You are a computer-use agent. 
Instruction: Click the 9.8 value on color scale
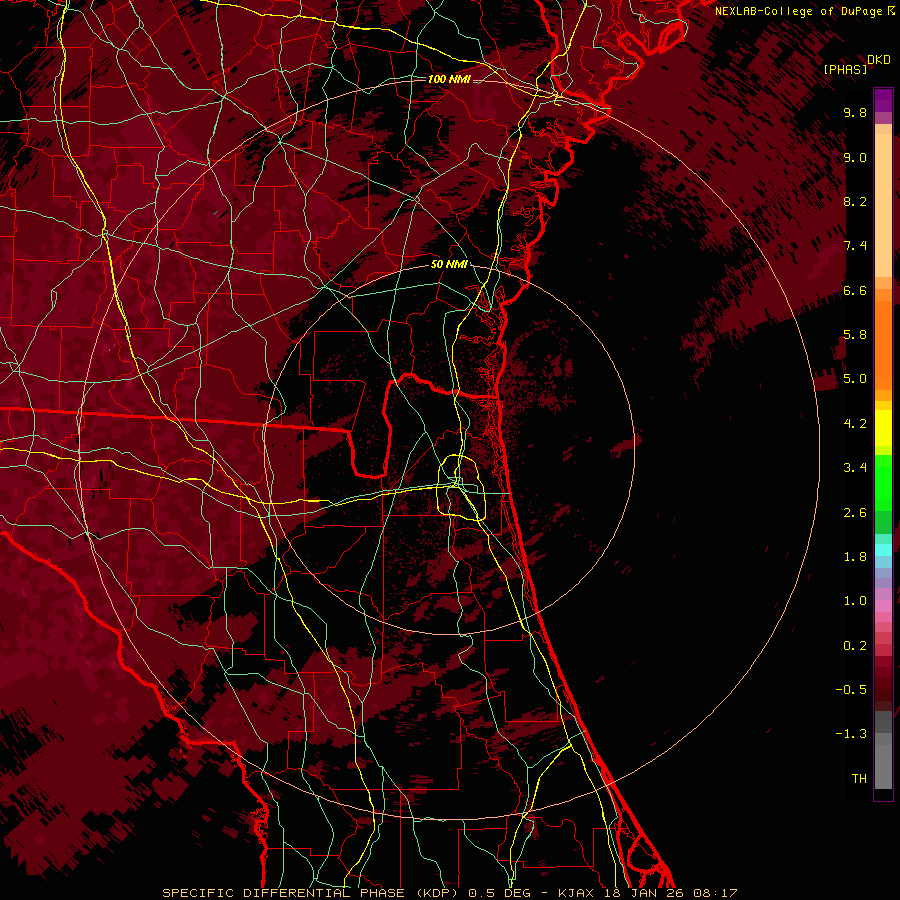coord(855,112)
